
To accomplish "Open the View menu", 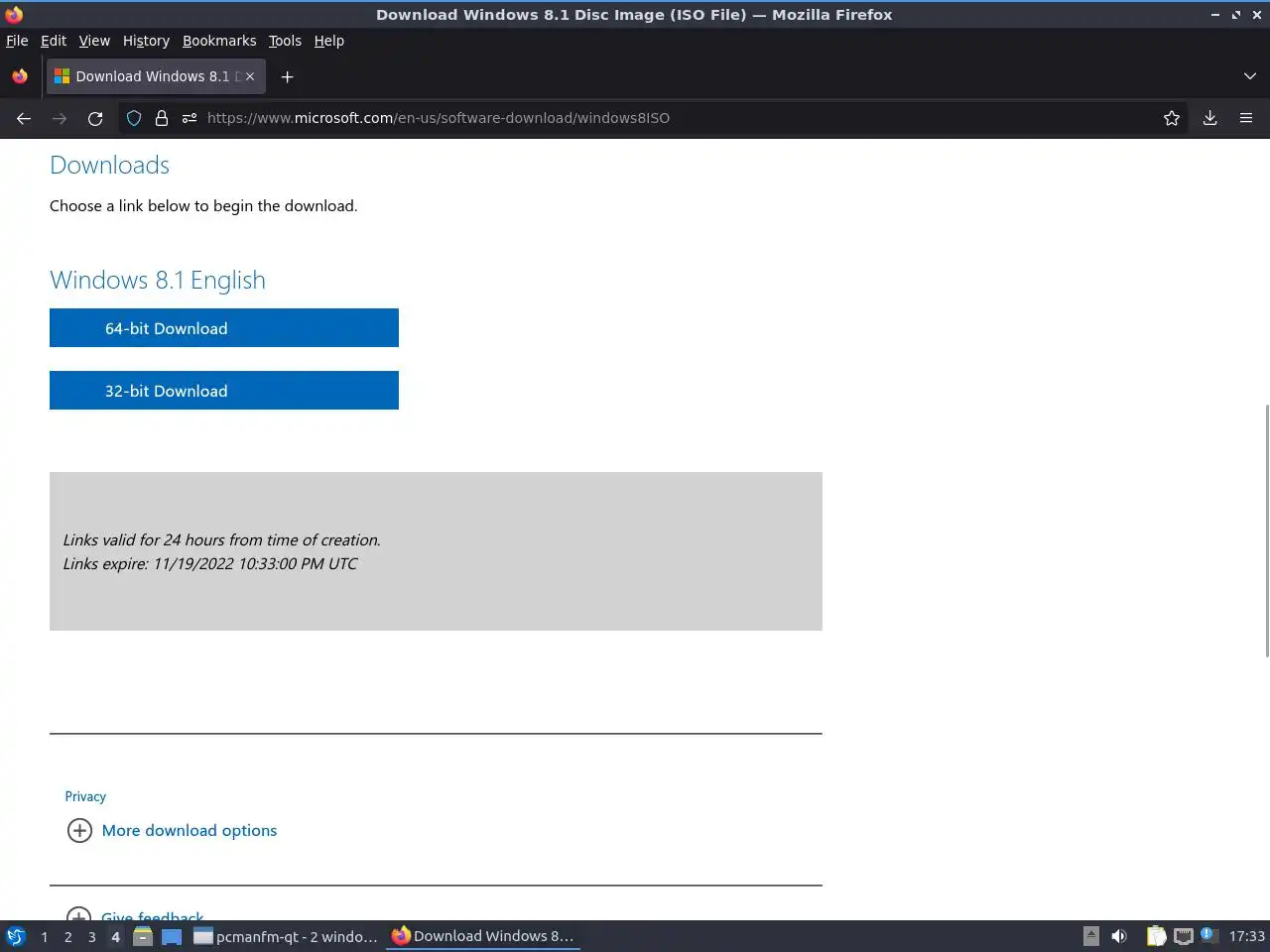I will [94, 41].
